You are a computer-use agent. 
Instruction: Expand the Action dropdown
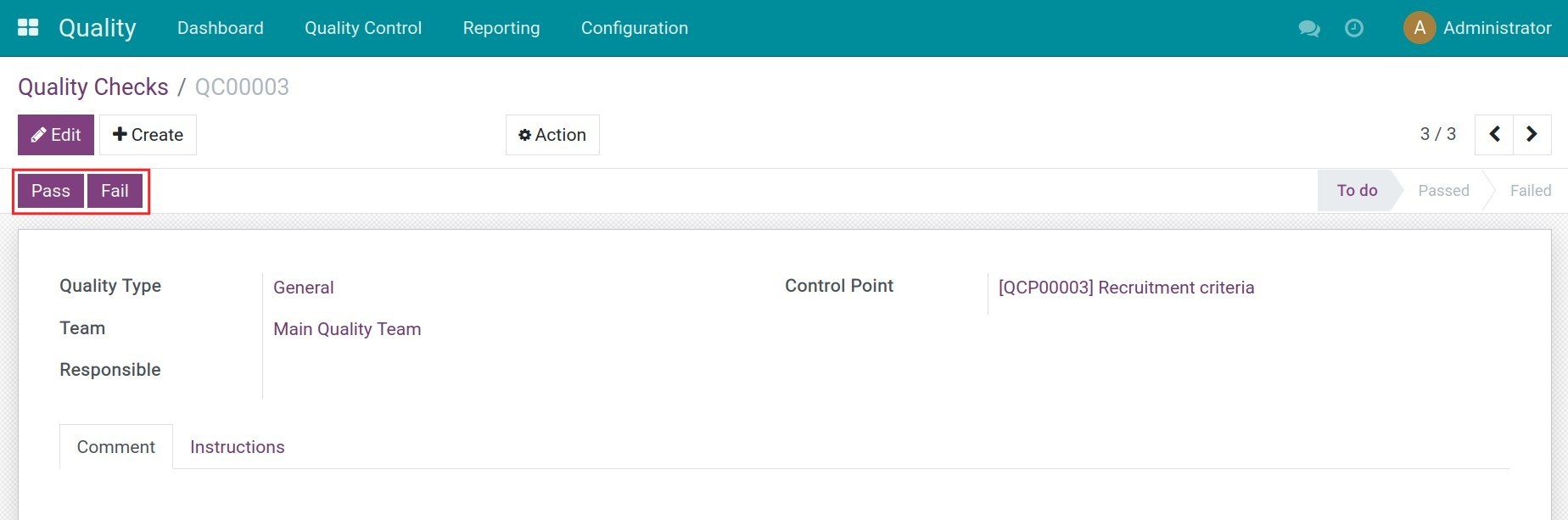pos(552,135)
